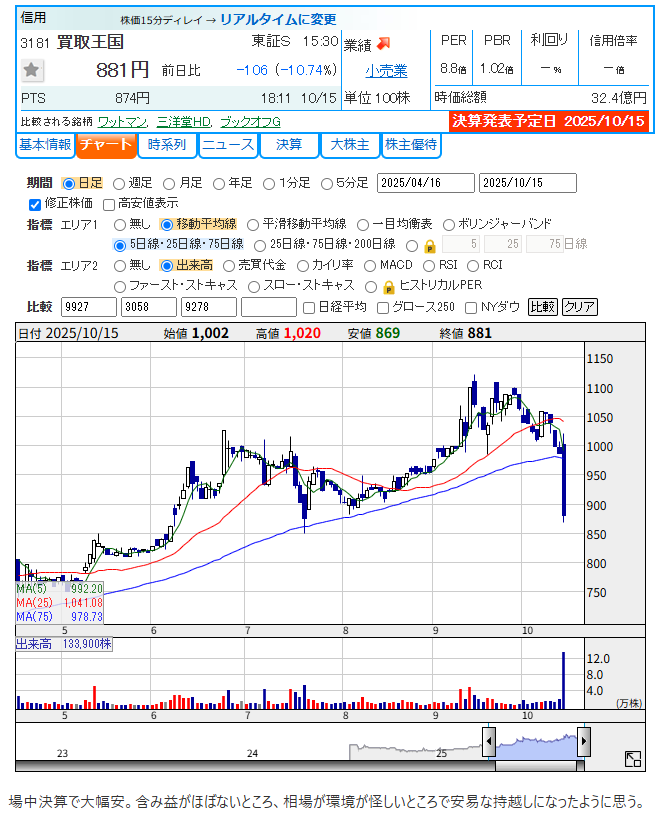Open the 三洋堂HD comparison stock link
Viewport: 670px width, 823px height.
pyautogui.click(x=184, y=122)
